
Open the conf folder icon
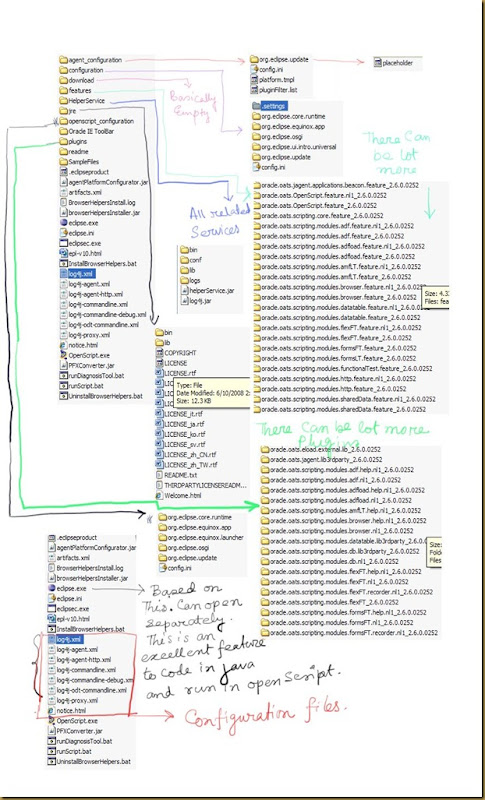[184, 260]
